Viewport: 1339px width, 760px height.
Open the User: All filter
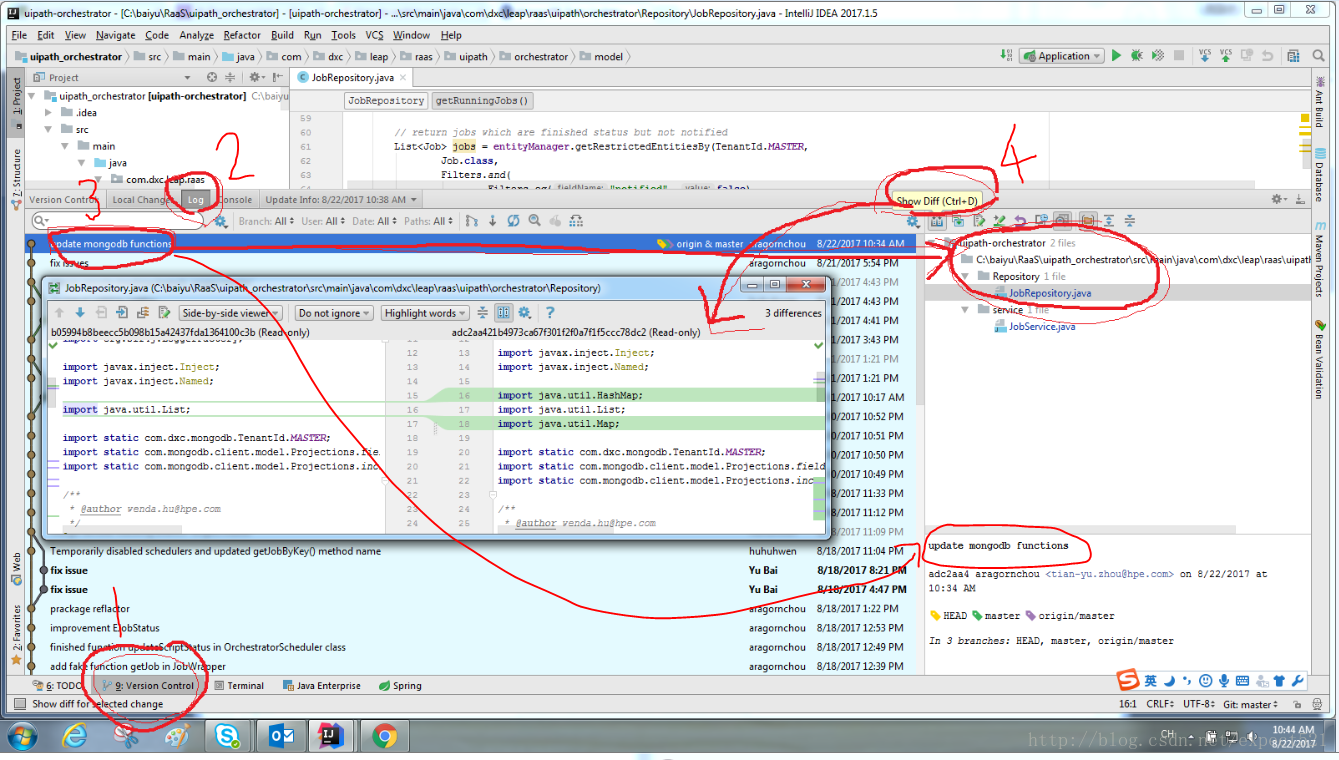click(x=324, y=221)
